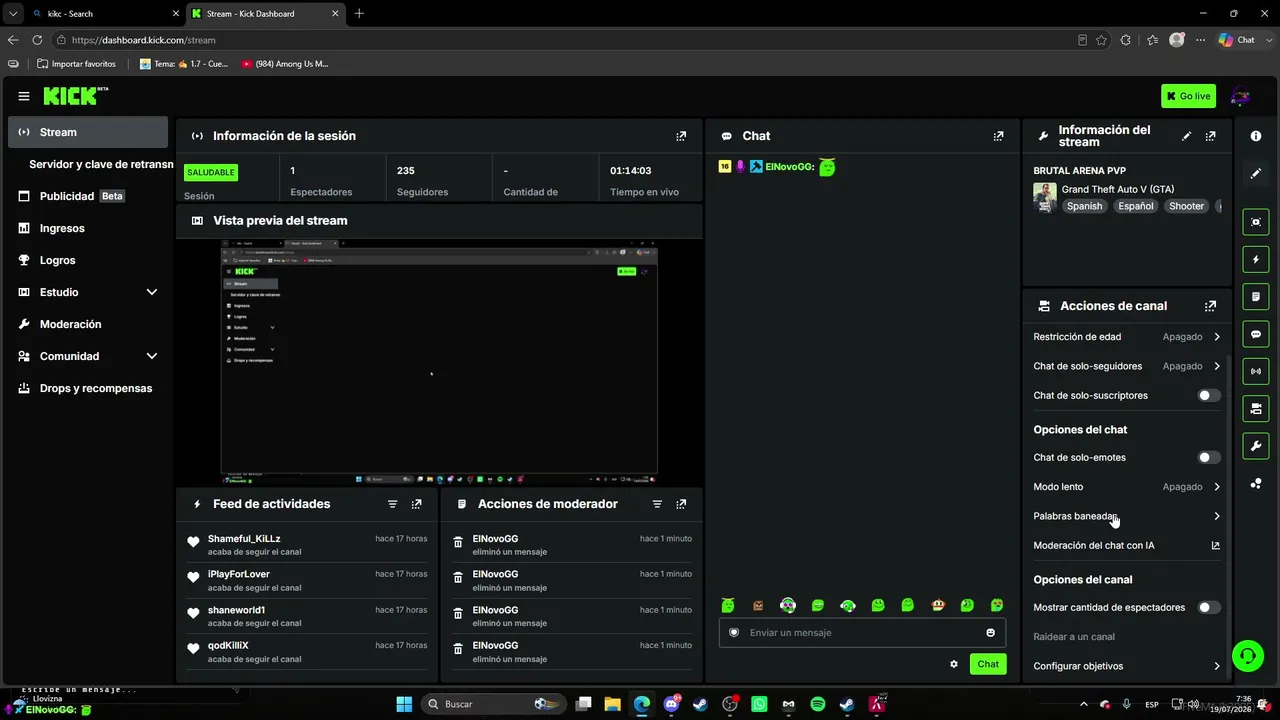Click the chat message input field
This screenshot has width=1280, height=720.
[862, 632]
